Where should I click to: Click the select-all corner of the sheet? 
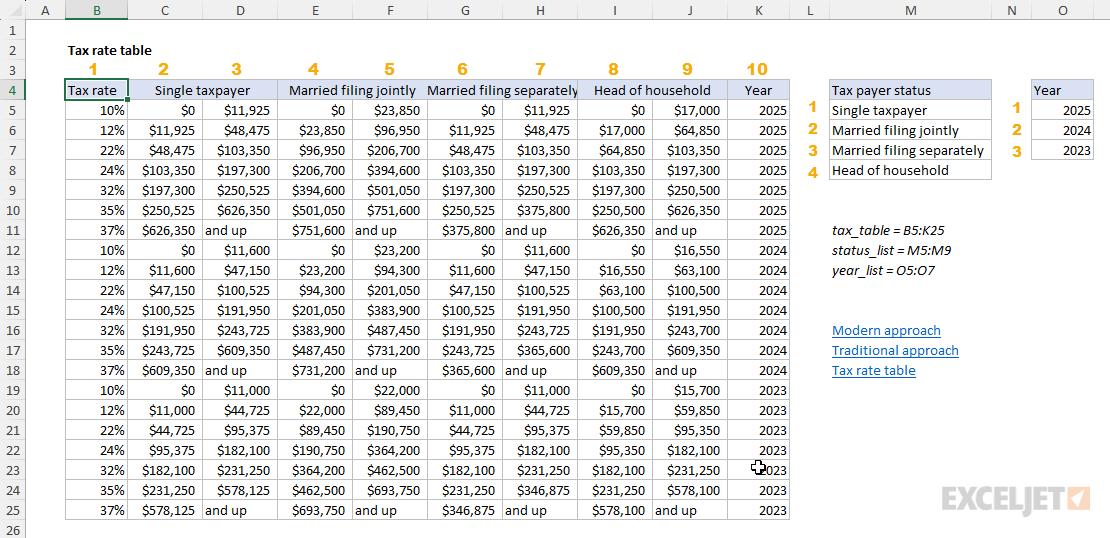click(x=13, y=10)
